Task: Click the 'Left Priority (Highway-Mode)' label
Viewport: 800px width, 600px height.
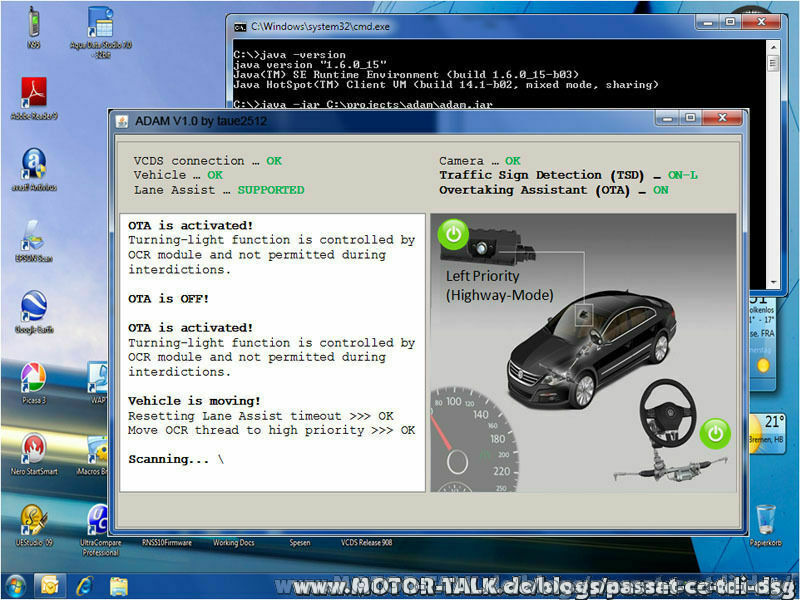Action: [499, 286]
